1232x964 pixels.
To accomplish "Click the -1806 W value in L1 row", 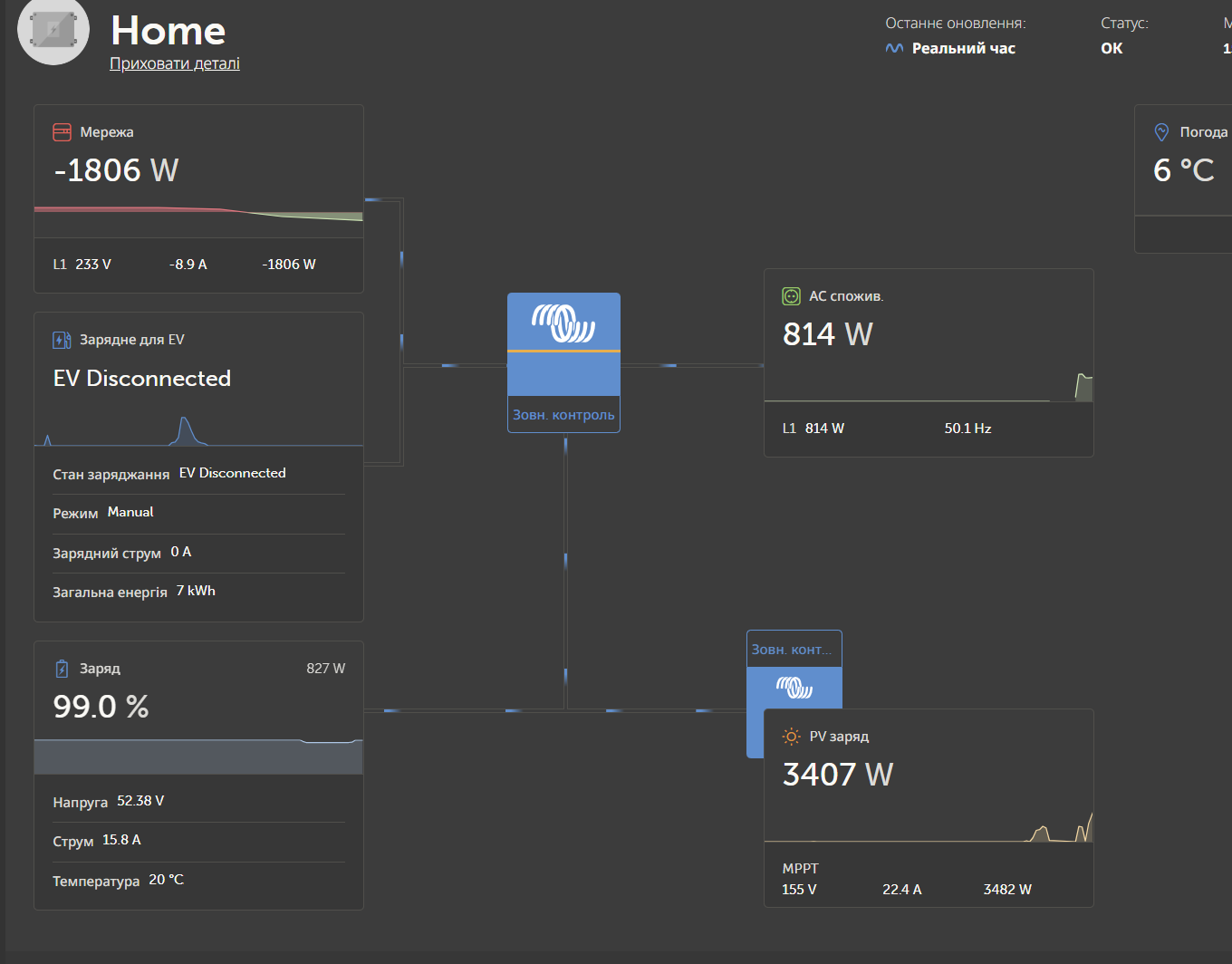I will (289, 265).
